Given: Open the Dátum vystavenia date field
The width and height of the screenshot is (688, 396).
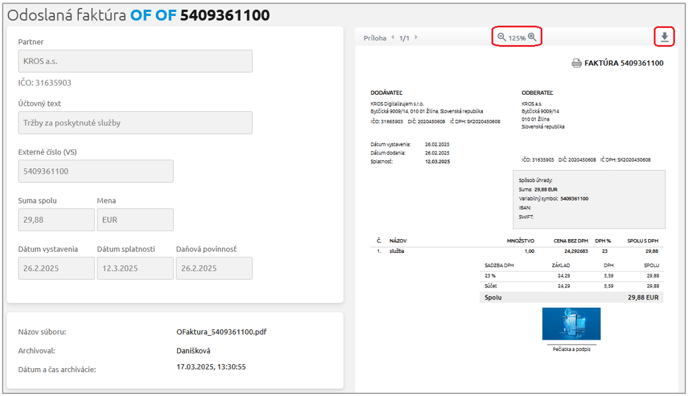Looking at the screenshot, I should (56, 268).
